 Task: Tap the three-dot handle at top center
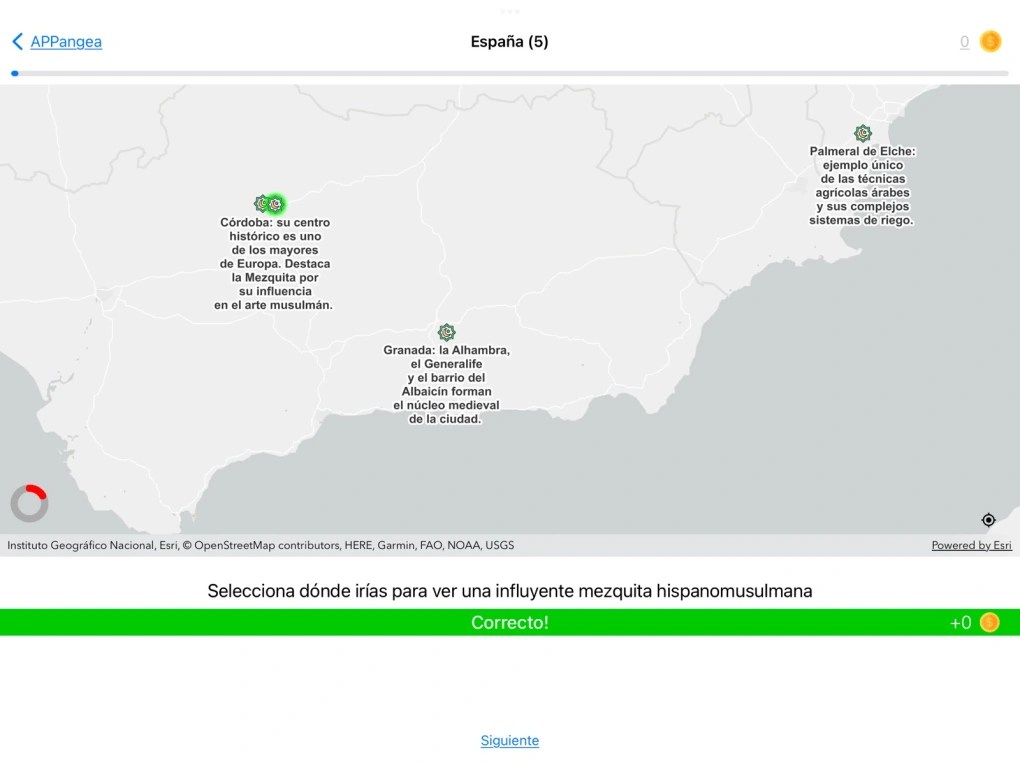tap(510, 11)
